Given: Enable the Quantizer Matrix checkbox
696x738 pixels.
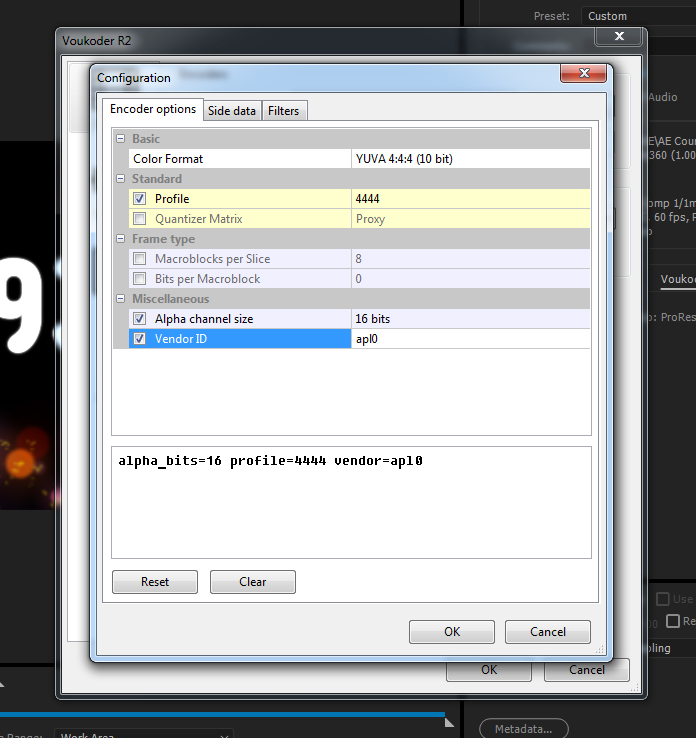Looking at the screenshot, I should [140, 219].
